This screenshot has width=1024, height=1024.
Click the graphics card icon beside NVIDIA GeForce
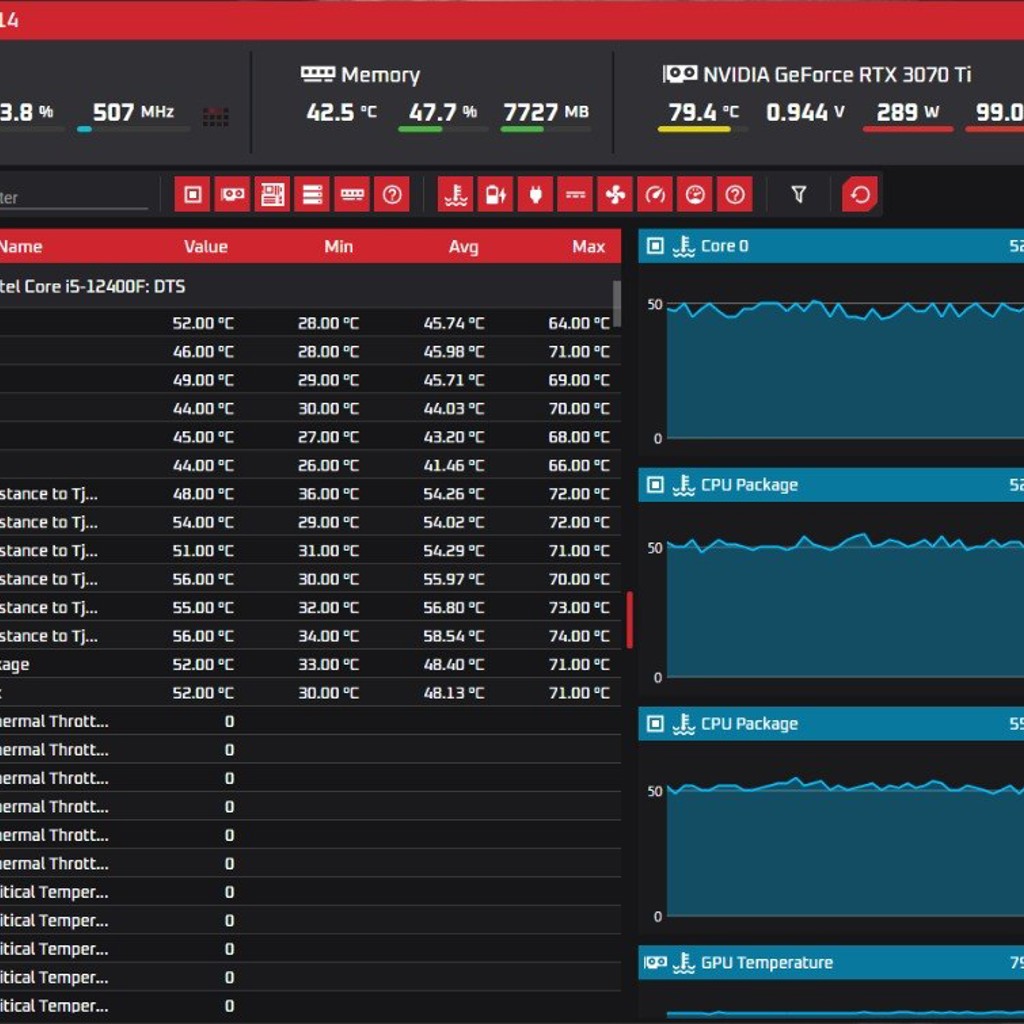(x=680, y=74)
